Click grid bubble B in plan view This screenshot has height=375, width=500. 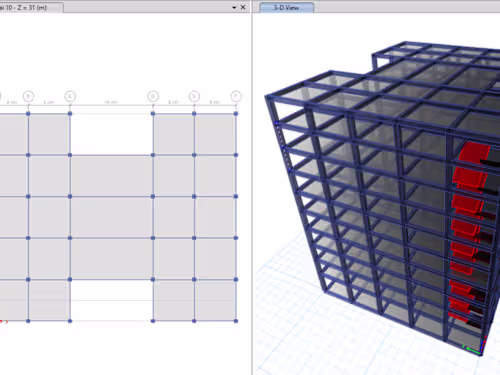click(28, 96)
